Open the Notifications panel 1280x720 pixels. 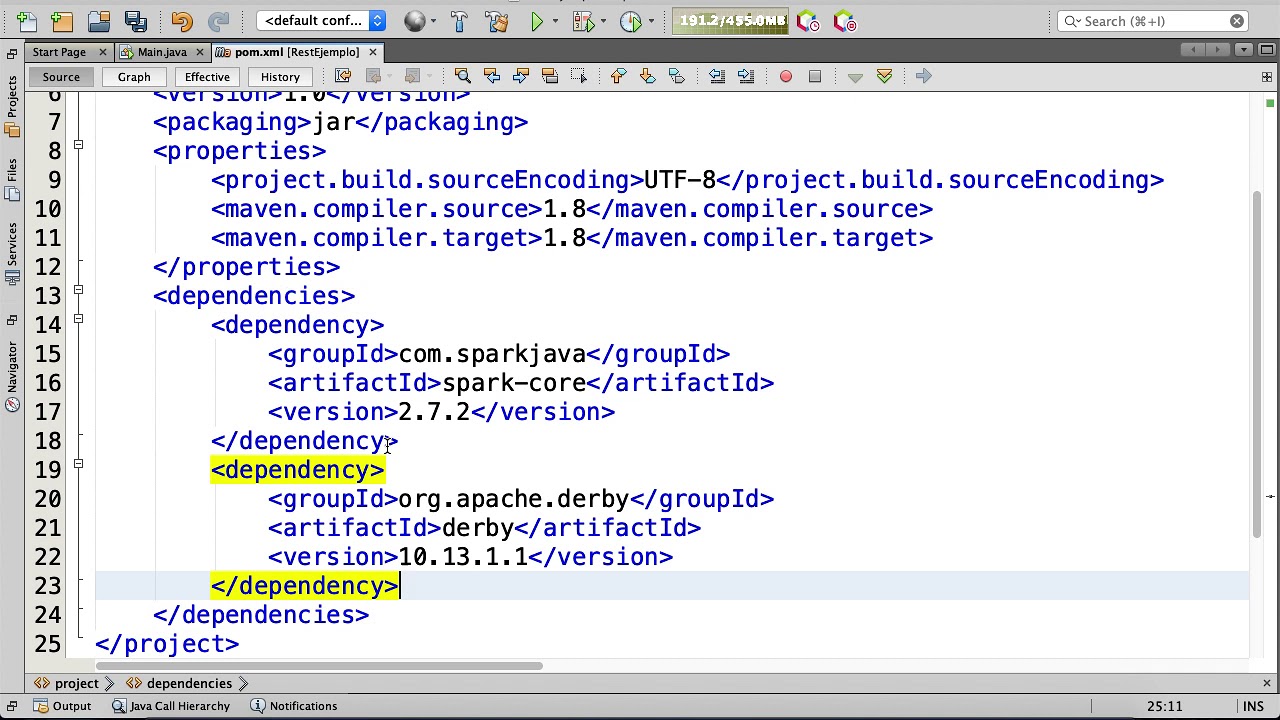click(x=294, y=706)
